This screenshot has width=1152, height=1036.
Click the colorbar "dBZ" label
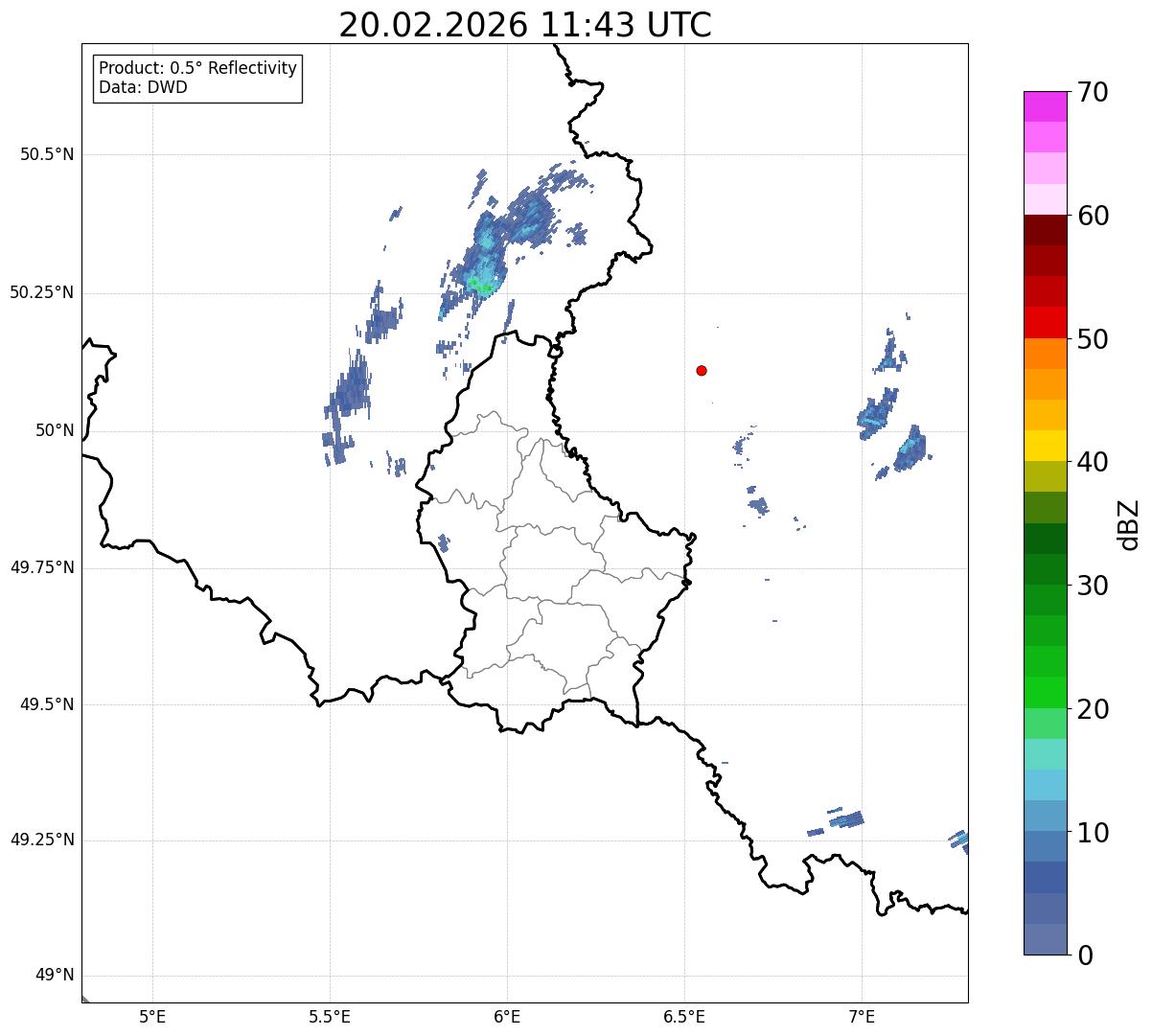pos(1129,523)
